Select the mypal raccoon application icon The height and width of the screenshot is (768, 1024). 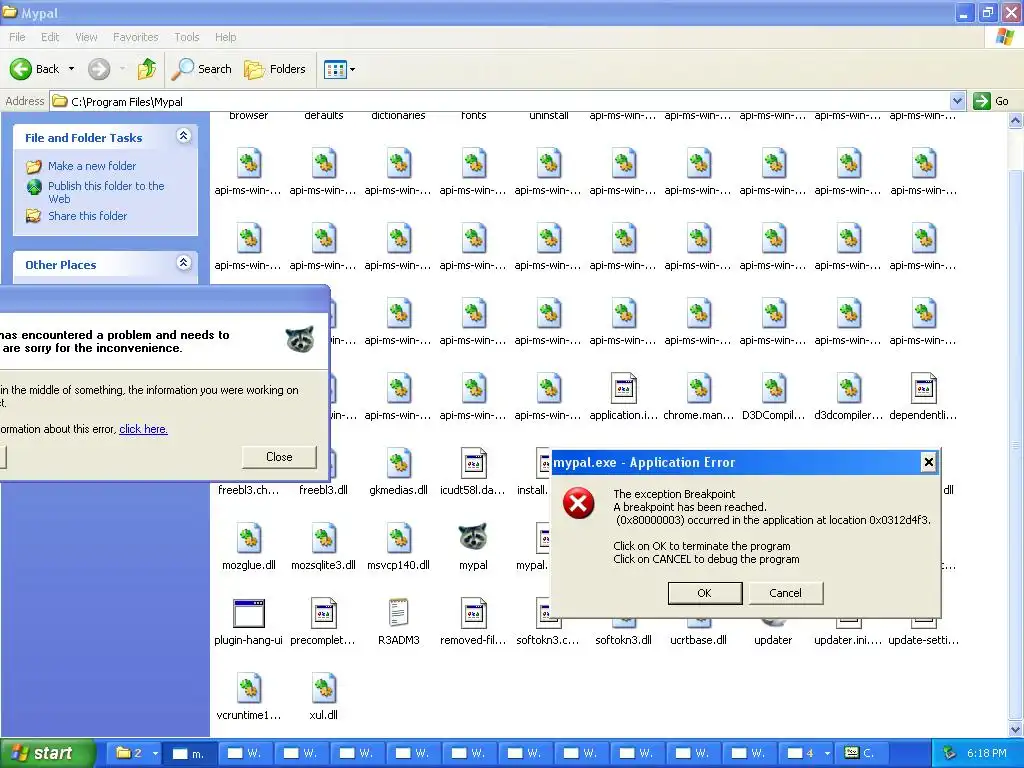click(473, 537)
